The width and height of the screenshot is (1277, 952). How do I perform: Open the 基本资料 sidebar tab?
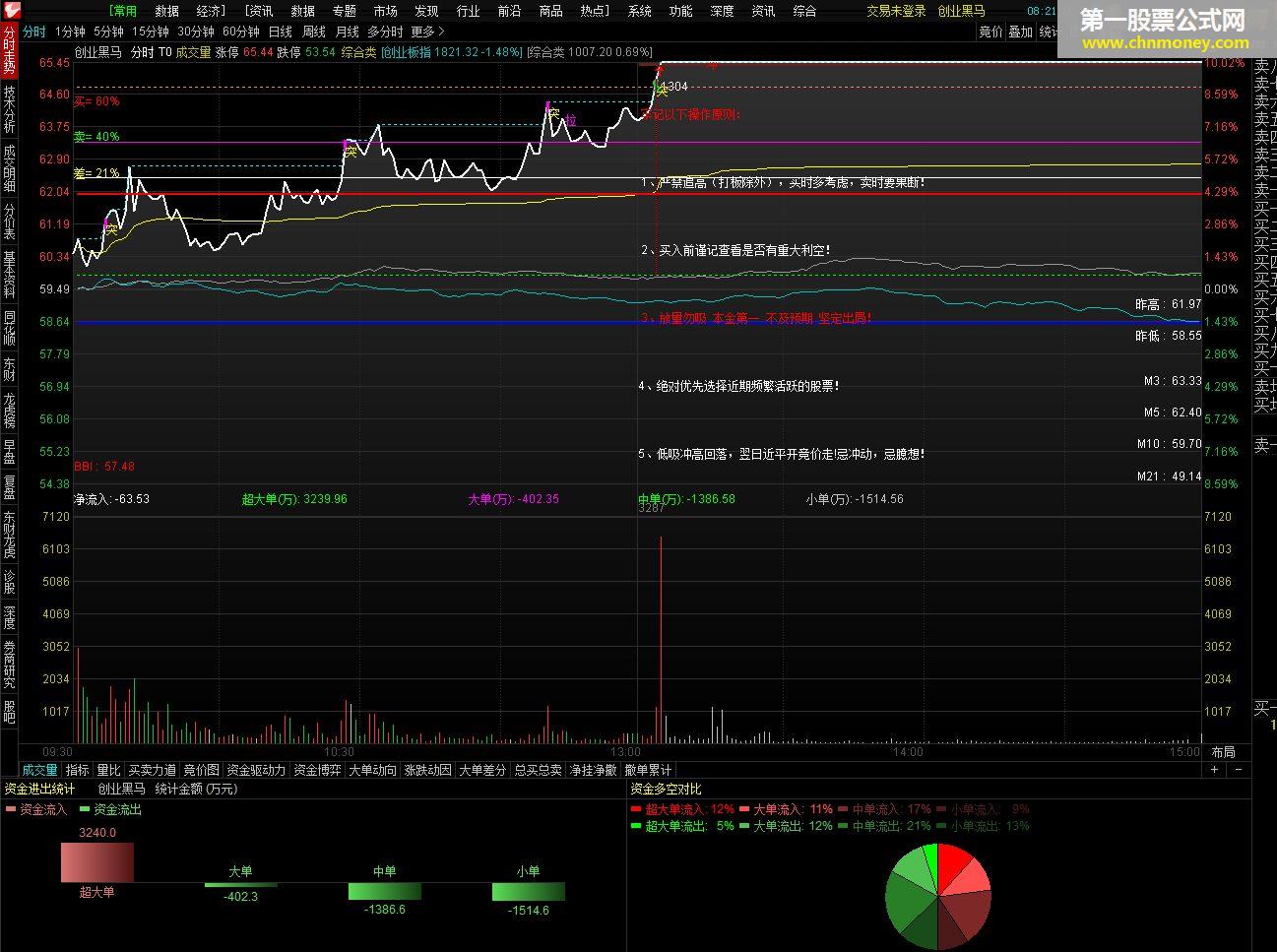pyautogui.click(x=9, y=275)
